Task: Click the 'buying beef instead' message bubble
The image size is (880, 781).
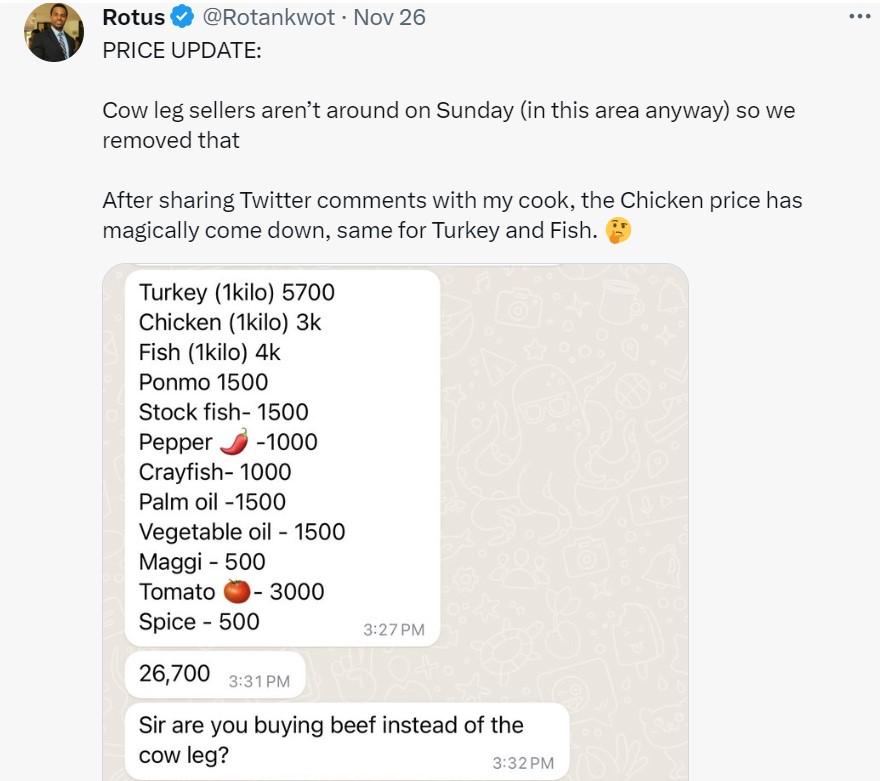Action: click(331, 739)
